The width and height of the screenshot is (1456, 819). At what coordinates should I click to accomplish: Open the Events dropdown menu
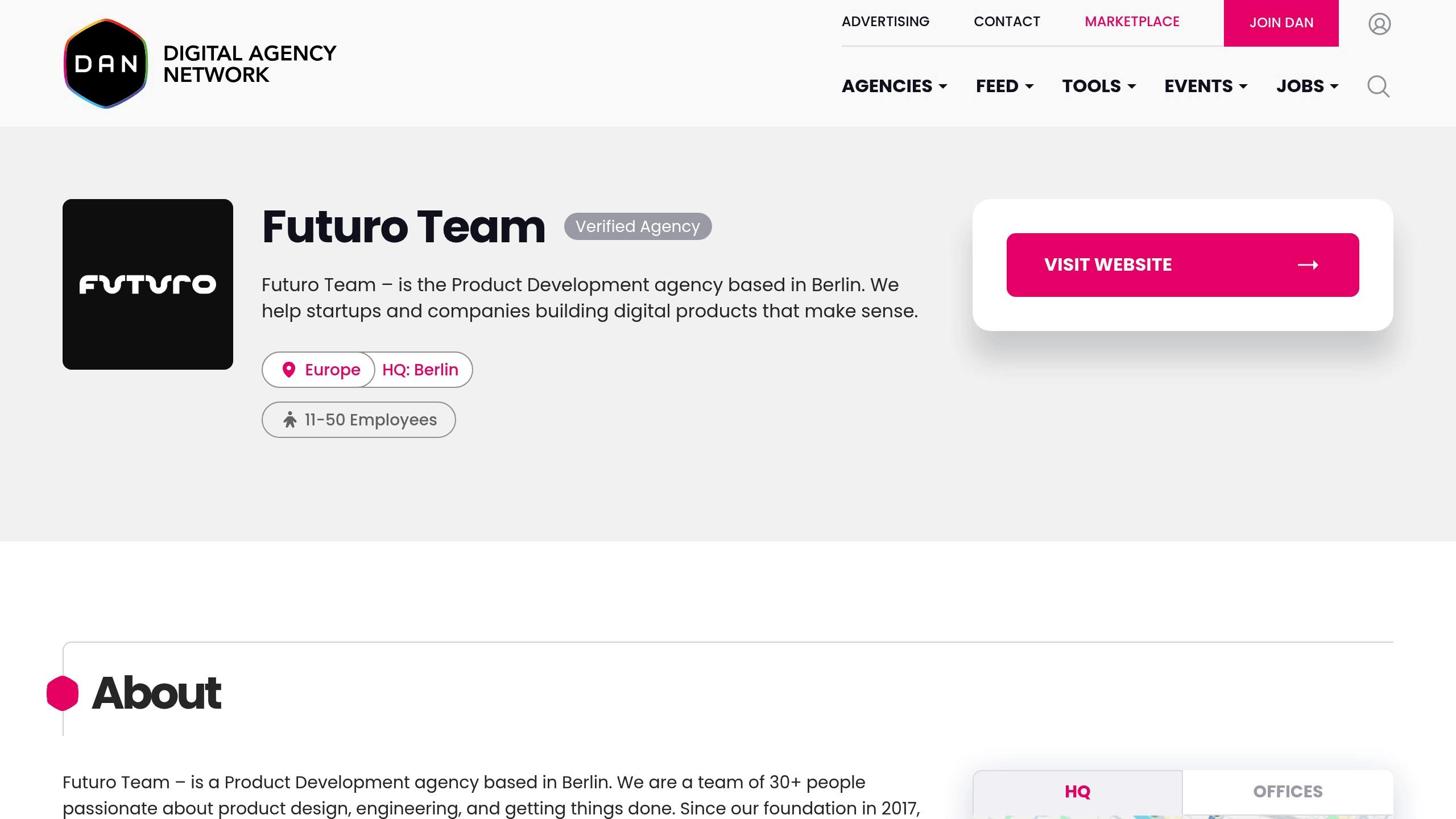coord(1206,86)
